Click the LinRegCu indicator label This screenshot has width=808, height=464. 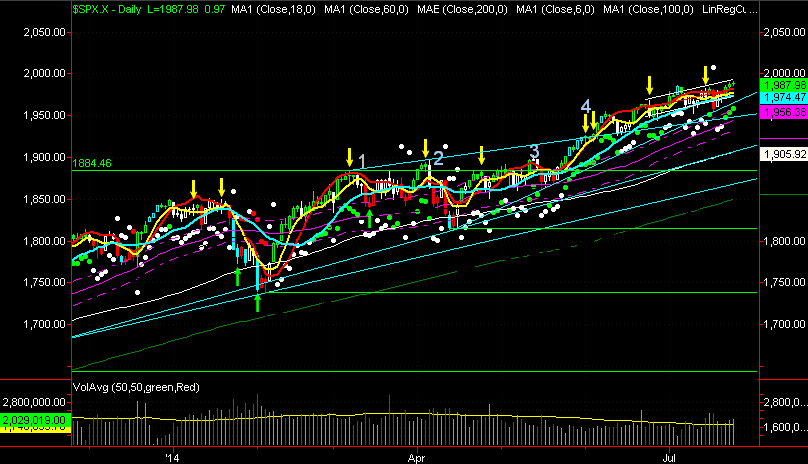tap(724, 9)
